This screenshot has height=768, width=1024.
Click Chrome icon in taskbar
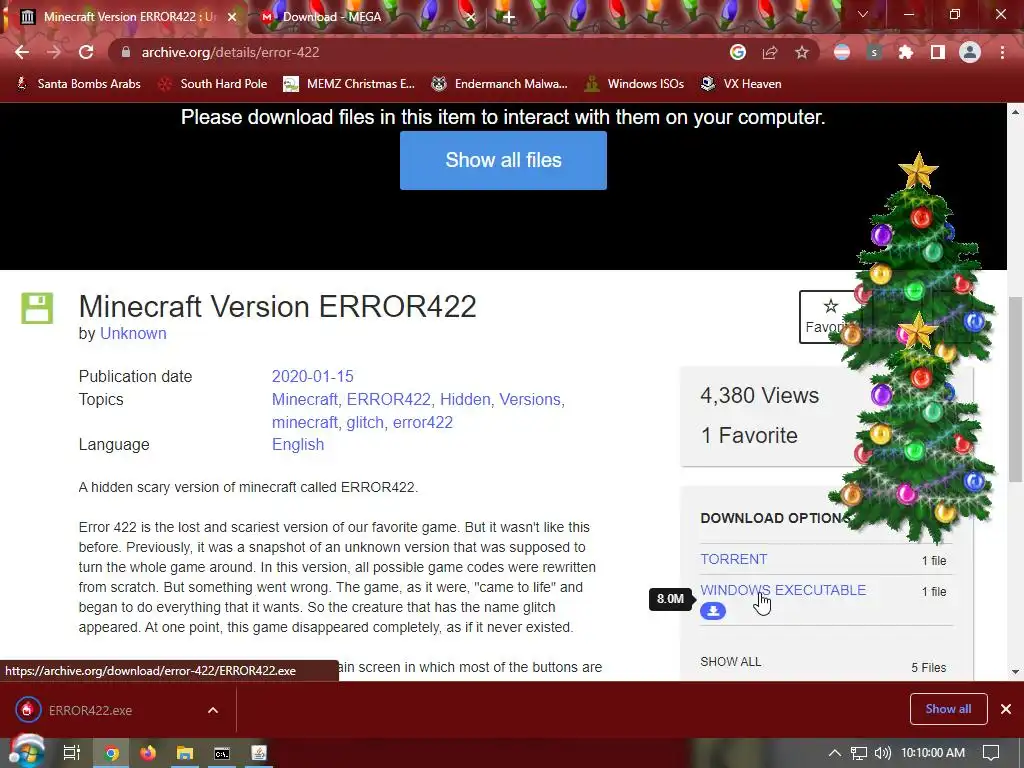pos(112,753)
